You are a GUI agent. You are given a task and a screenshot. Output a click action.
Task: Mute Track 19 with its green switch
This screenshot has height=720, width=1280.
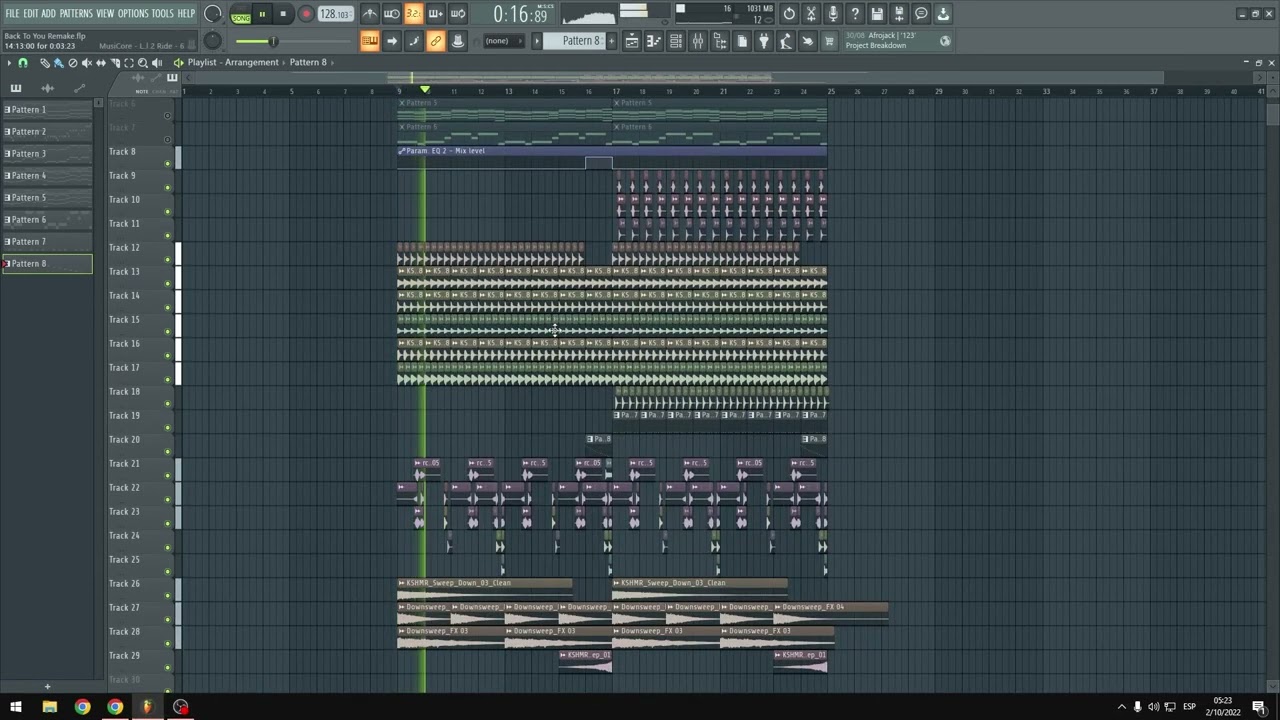(x=167, y=427)
